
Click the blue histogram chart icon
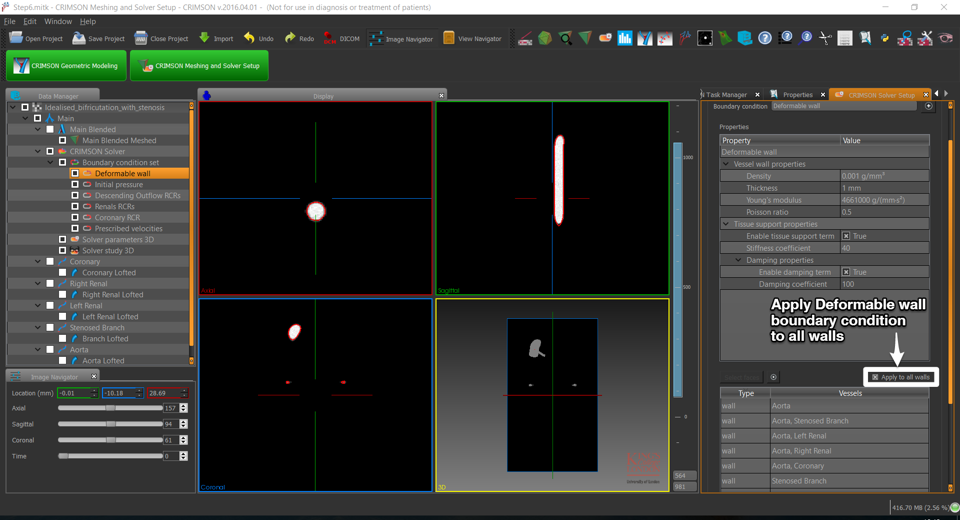[x=625, y=38]
